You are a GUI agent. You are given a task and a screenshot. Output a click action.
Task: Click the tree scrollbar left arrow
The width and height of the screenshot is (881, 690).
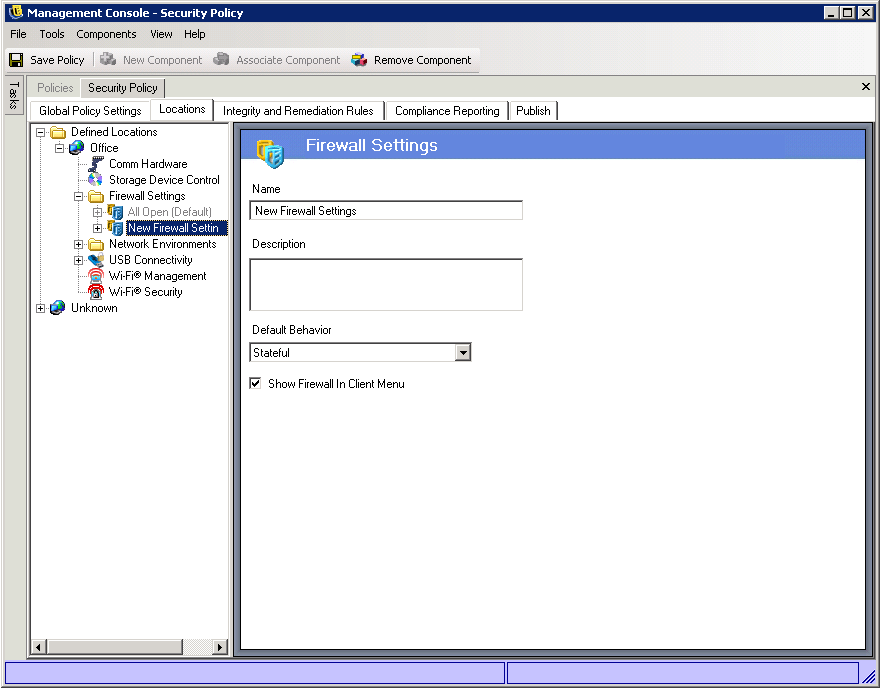38,647
